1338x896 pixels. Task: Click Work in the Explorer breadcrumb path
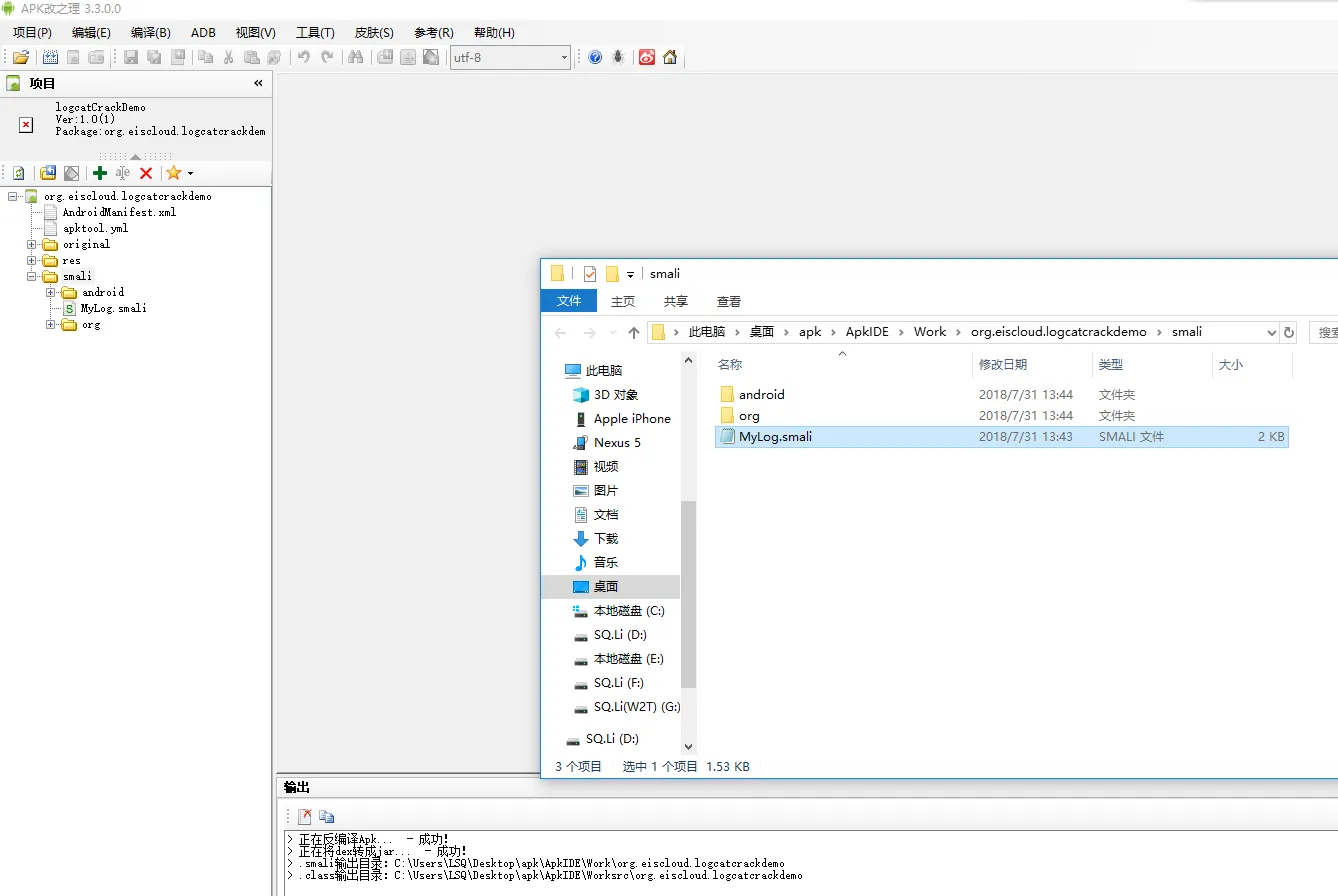coord(929,332)
